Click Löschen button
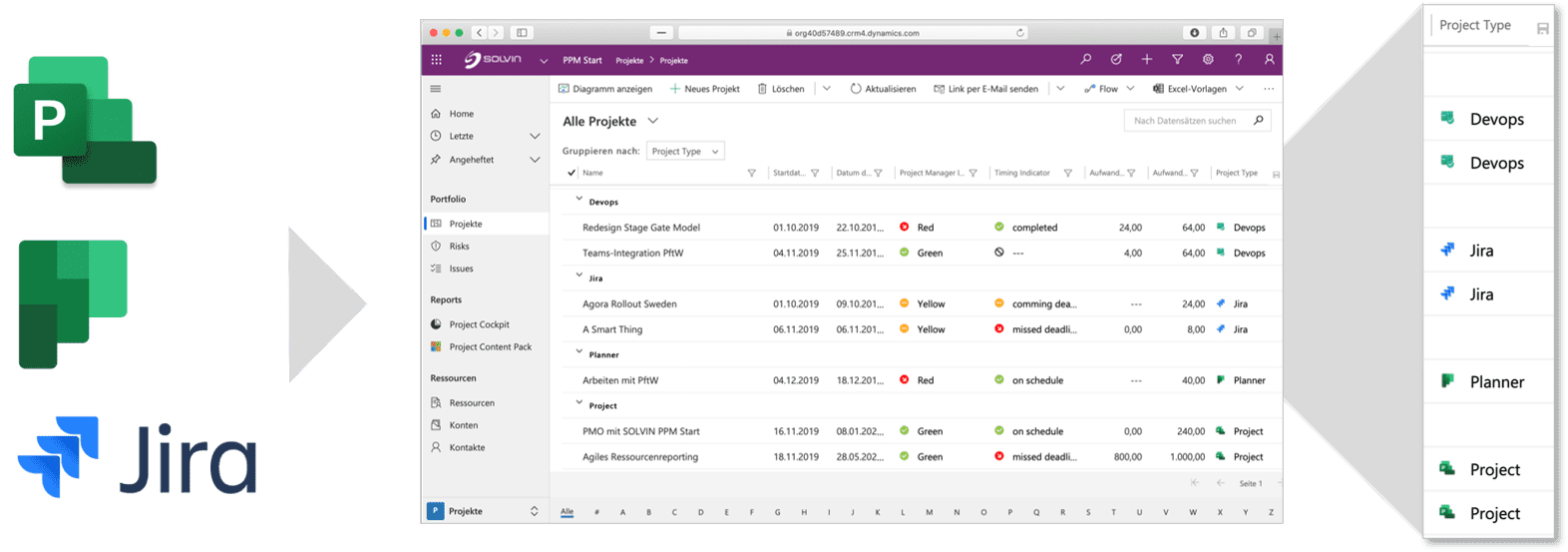 [781, 89]
